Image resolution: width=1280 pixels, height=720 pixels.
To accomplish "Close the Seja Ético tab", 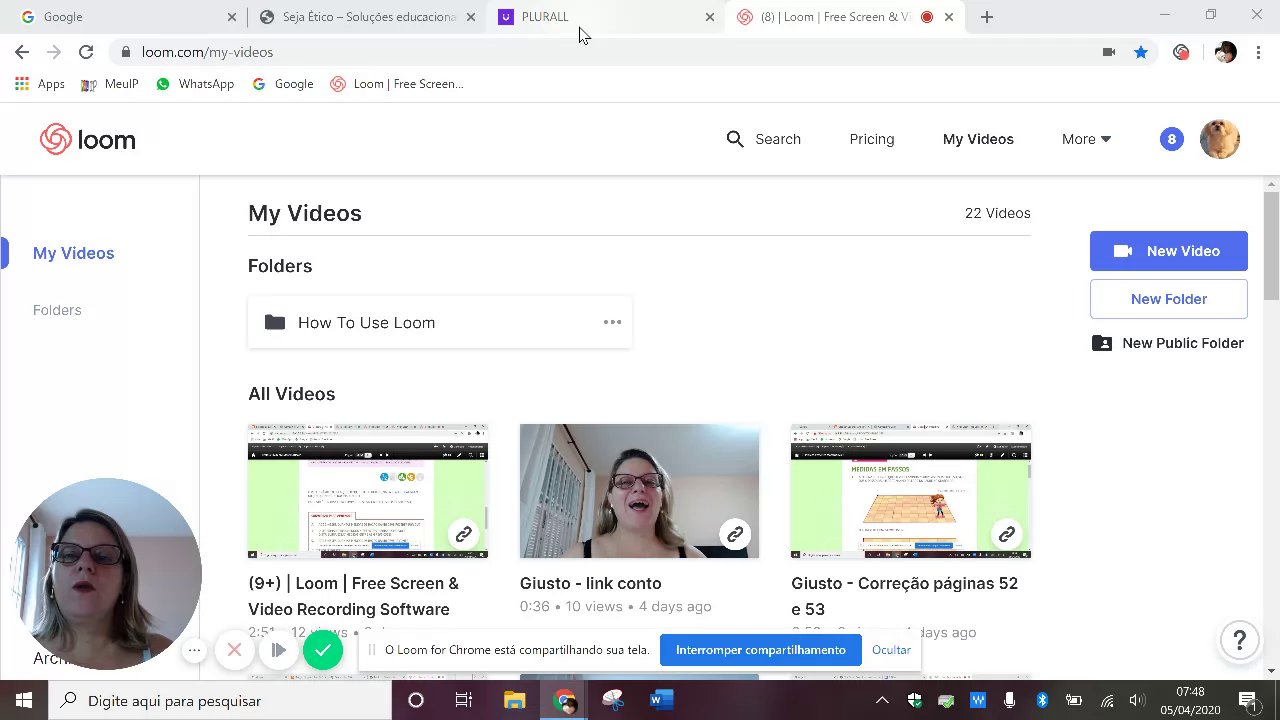I will (x=471, y=17).
